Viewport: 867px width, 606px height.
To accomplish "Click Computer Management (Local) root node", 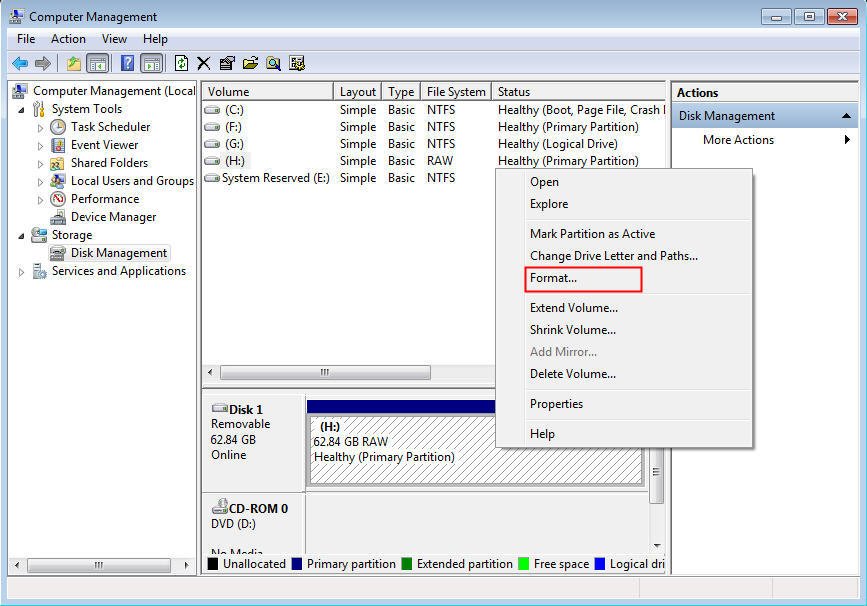I will (114, 91).
